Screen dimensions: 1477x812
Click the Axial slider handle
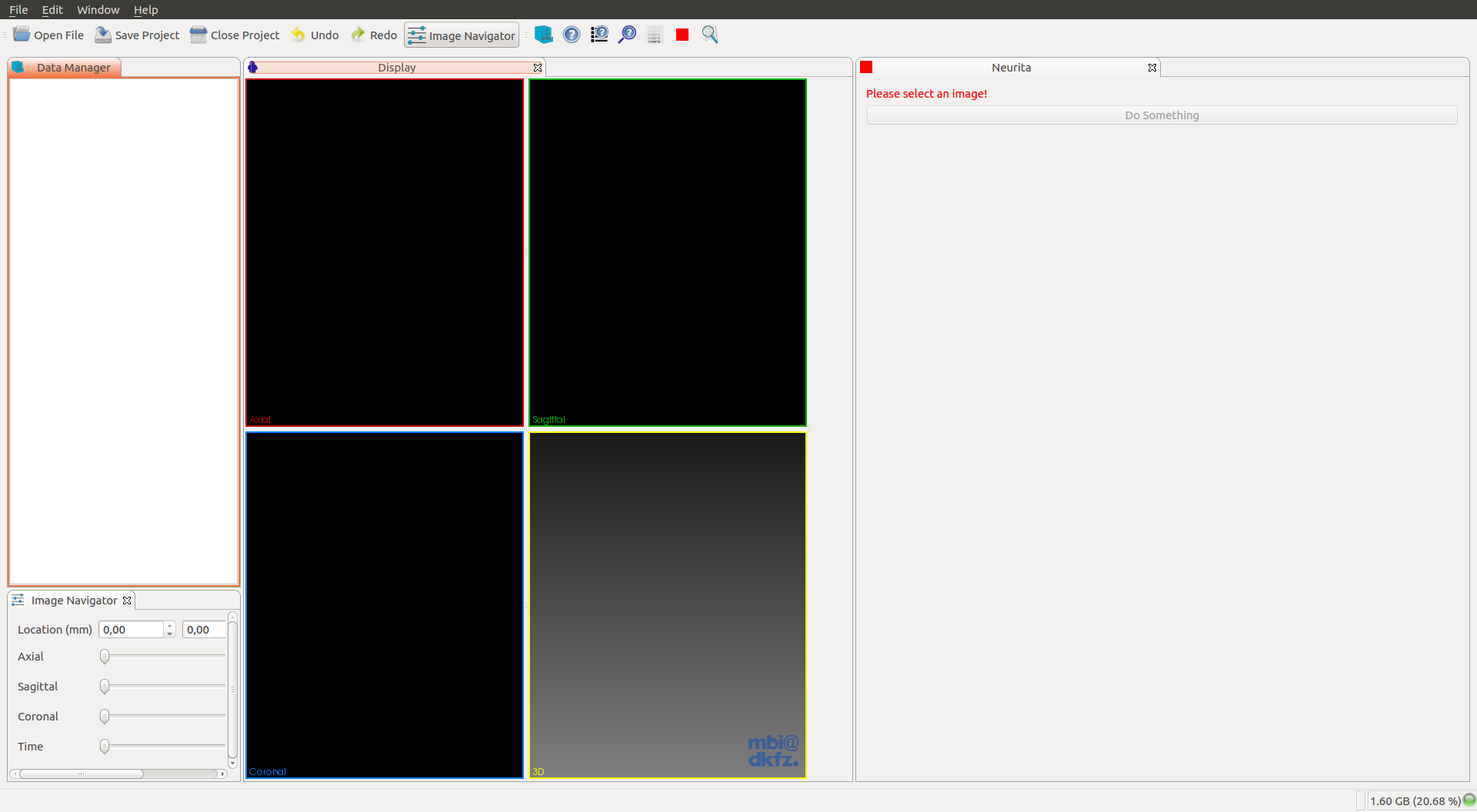[105, 656]
